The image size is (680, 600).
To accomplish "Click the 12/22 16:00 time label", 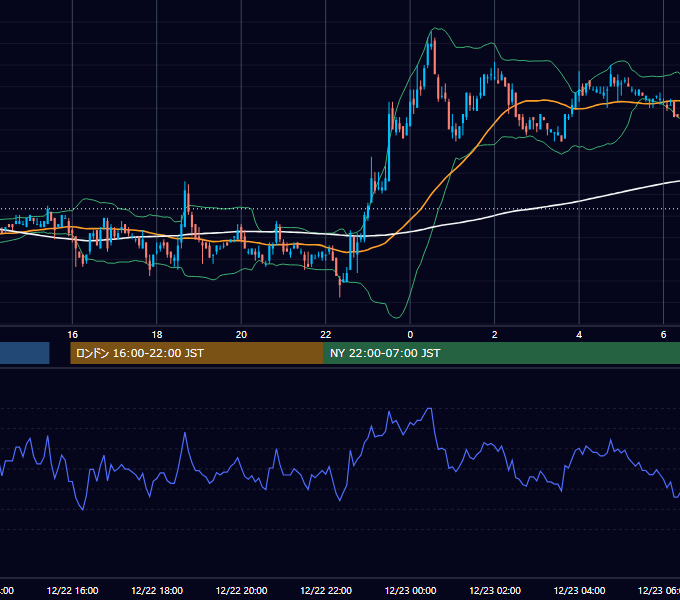I will [x=72, y=590].
